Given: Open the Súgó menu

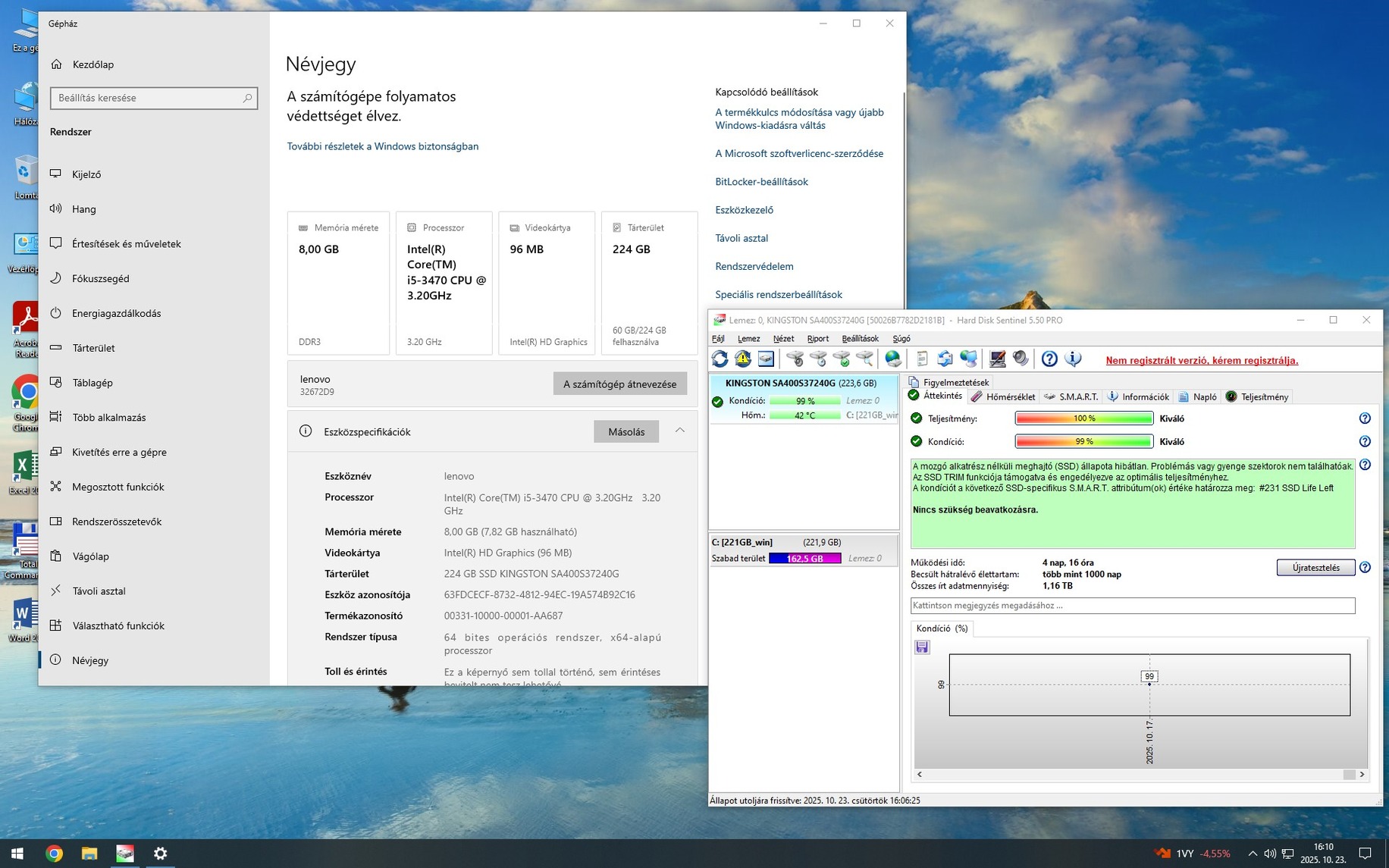Looking at the screenshot, I should pos(901,339).
